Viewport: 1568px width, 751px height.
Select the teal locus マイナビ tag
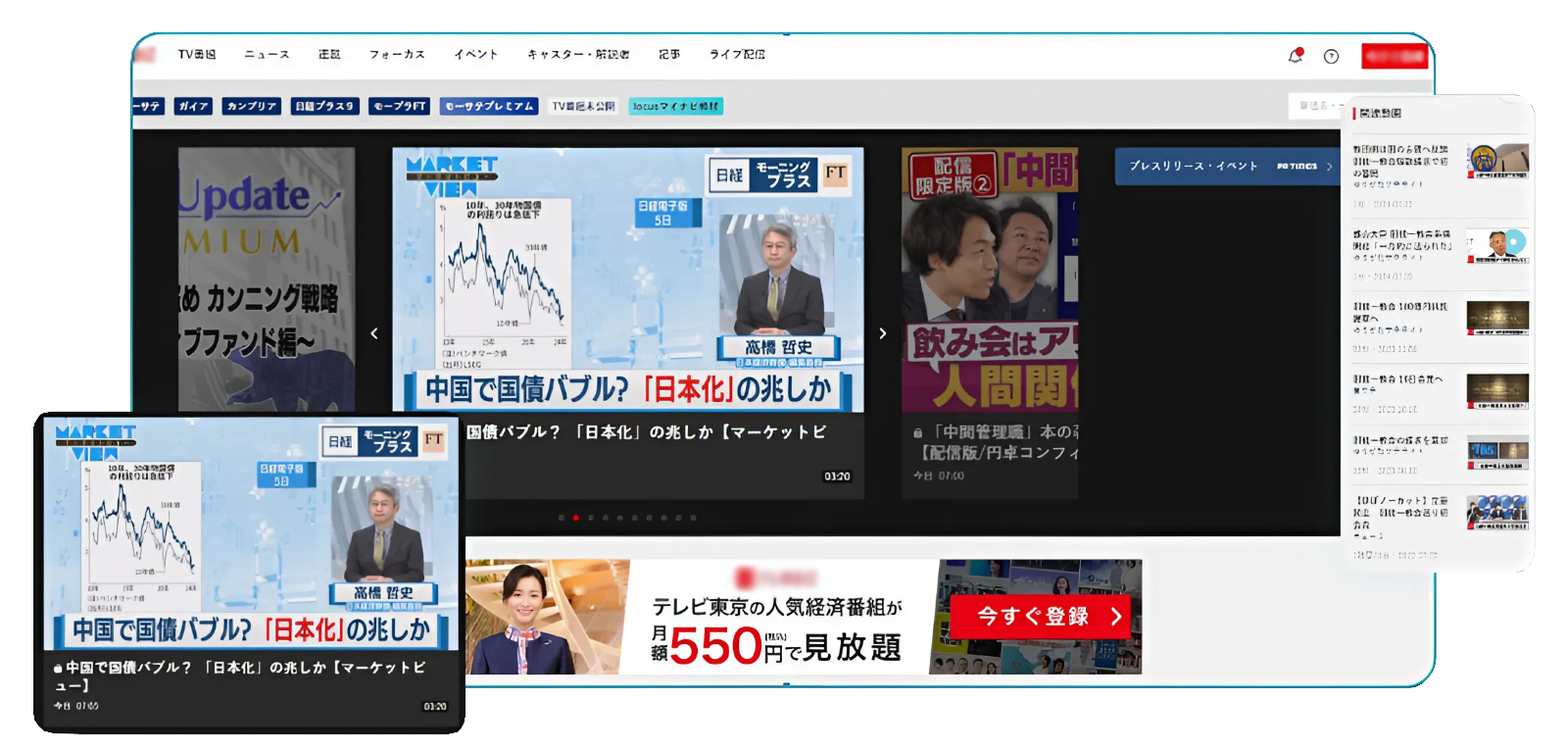point(675,106)
